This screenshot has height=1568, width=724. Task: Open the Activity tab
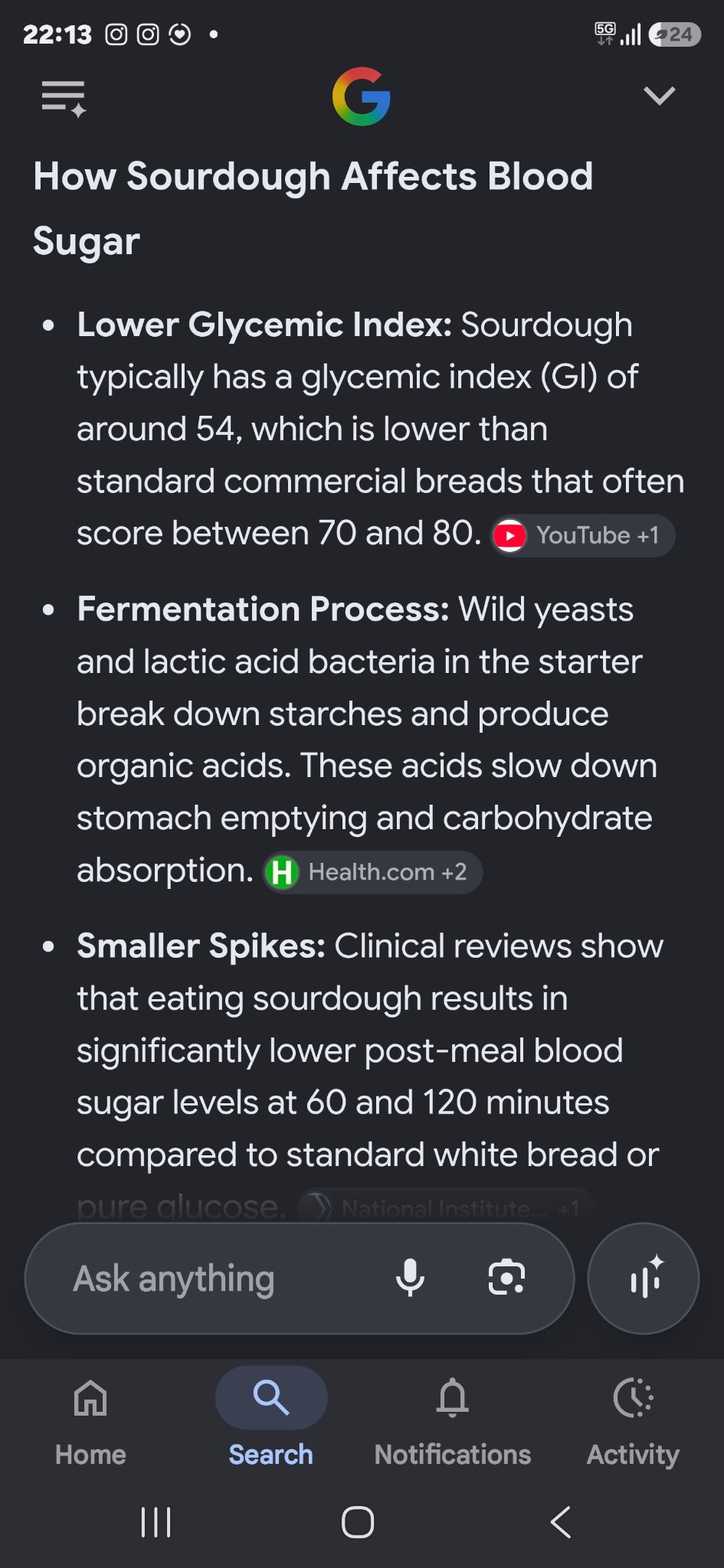point(634,1422)
